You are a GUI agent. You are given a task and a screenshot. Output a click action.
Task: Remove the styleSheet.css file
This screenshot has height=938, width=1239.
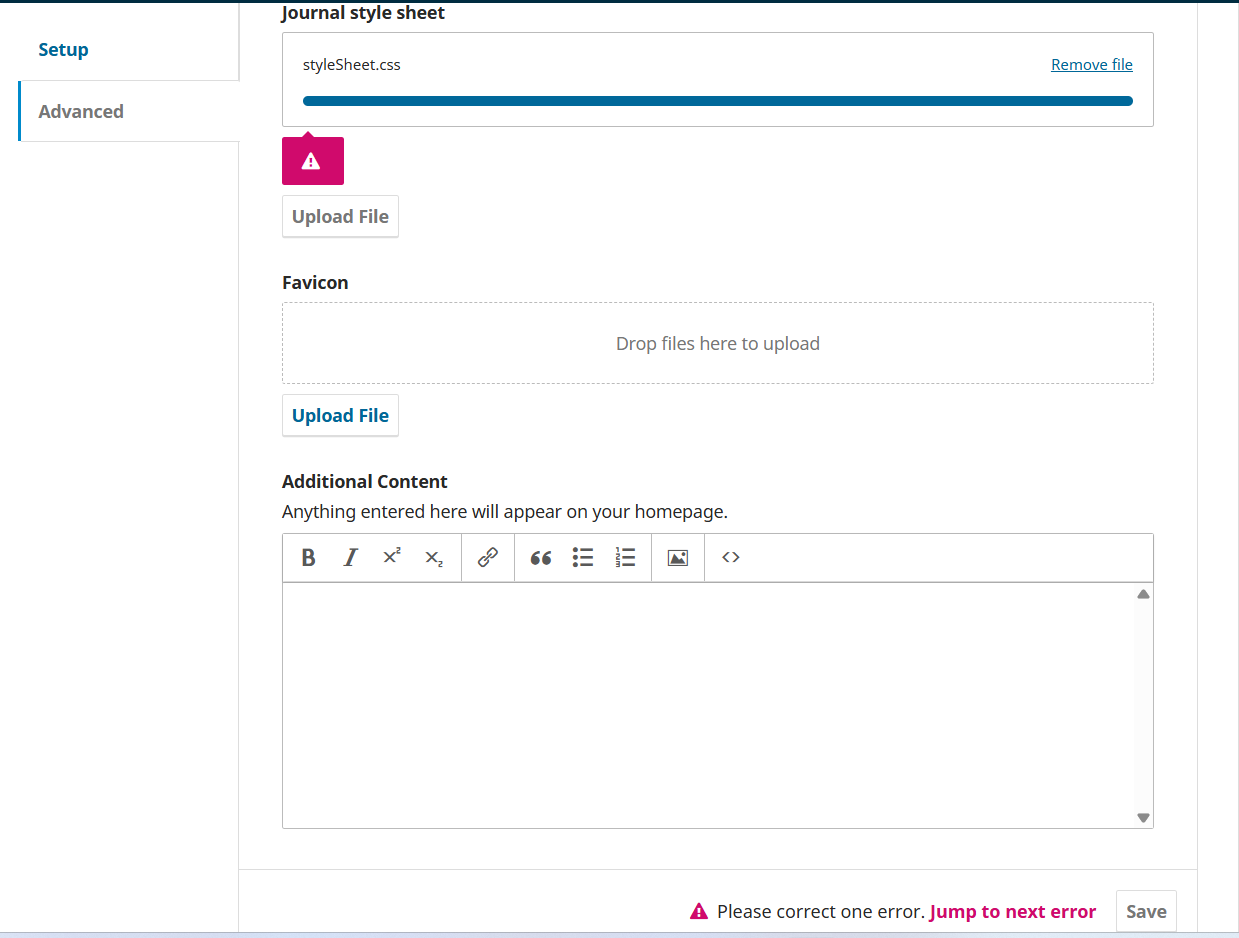click(1091, 65)
